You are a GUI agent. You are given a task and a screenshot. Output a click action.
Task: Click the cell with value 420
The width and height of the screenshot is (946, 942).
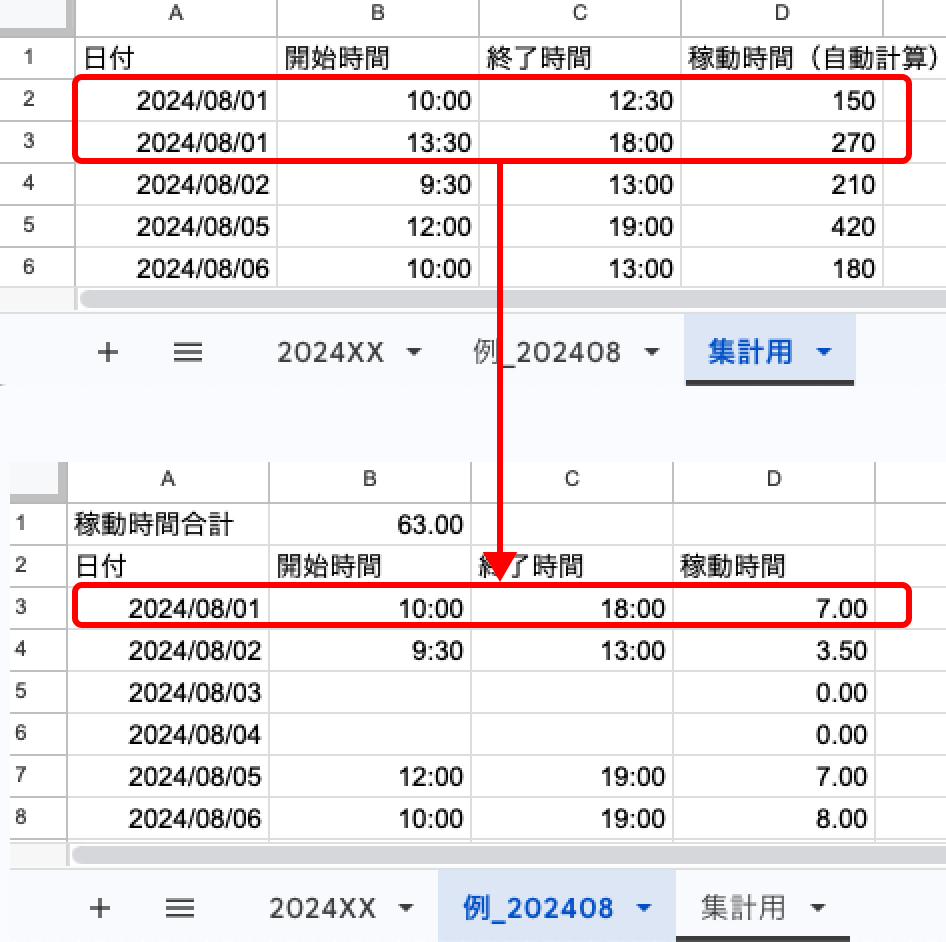(x=782, y=226)
